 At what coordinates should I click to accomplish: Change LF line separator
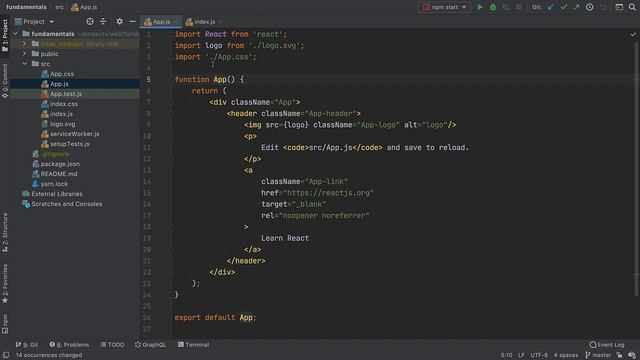click(521, 355)
